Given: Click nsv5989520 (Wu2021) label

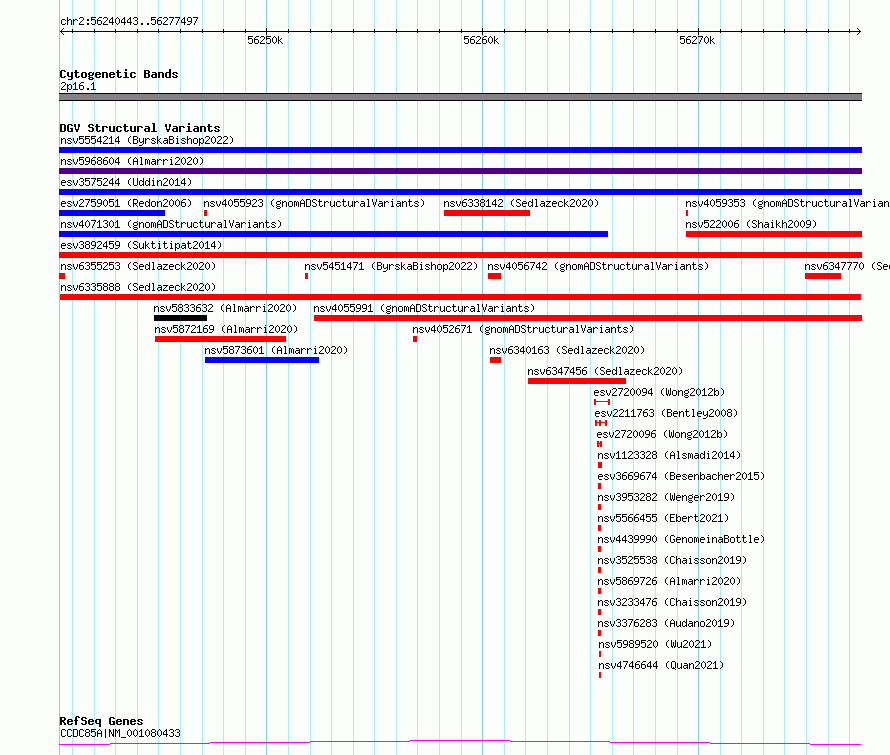Looking at the screenshot, I should tap(655, 644).
